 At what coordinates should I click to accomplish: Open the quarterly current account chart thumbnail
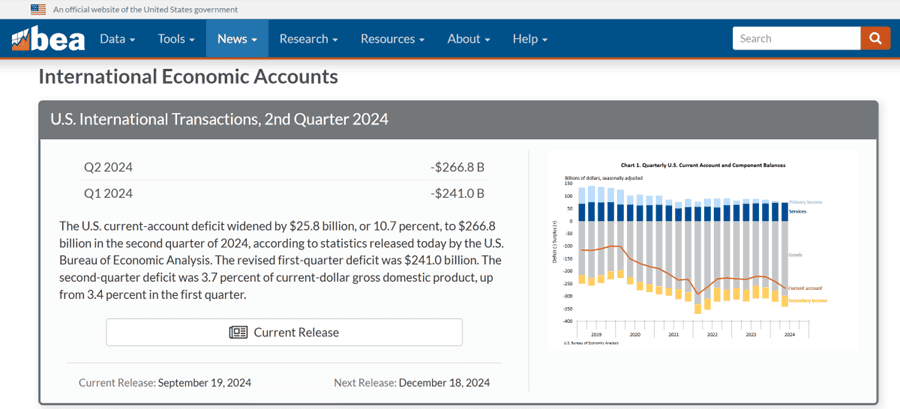click(702, 250)
